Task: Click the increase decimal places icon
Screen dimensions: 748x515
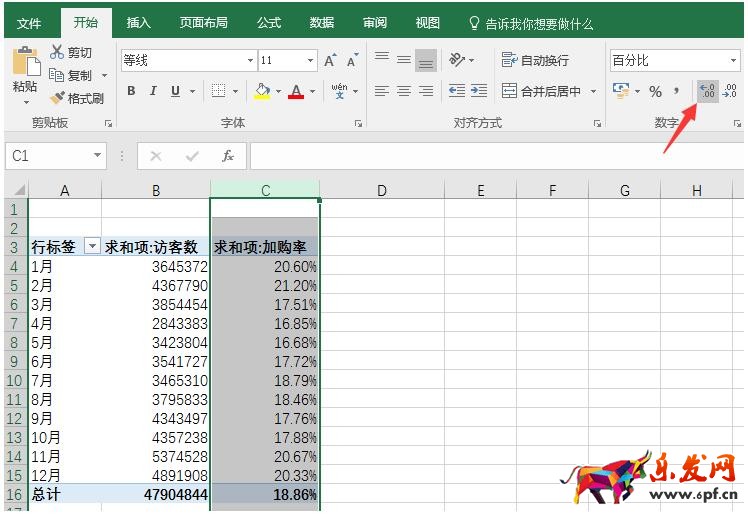Action: tap(708, 92)
